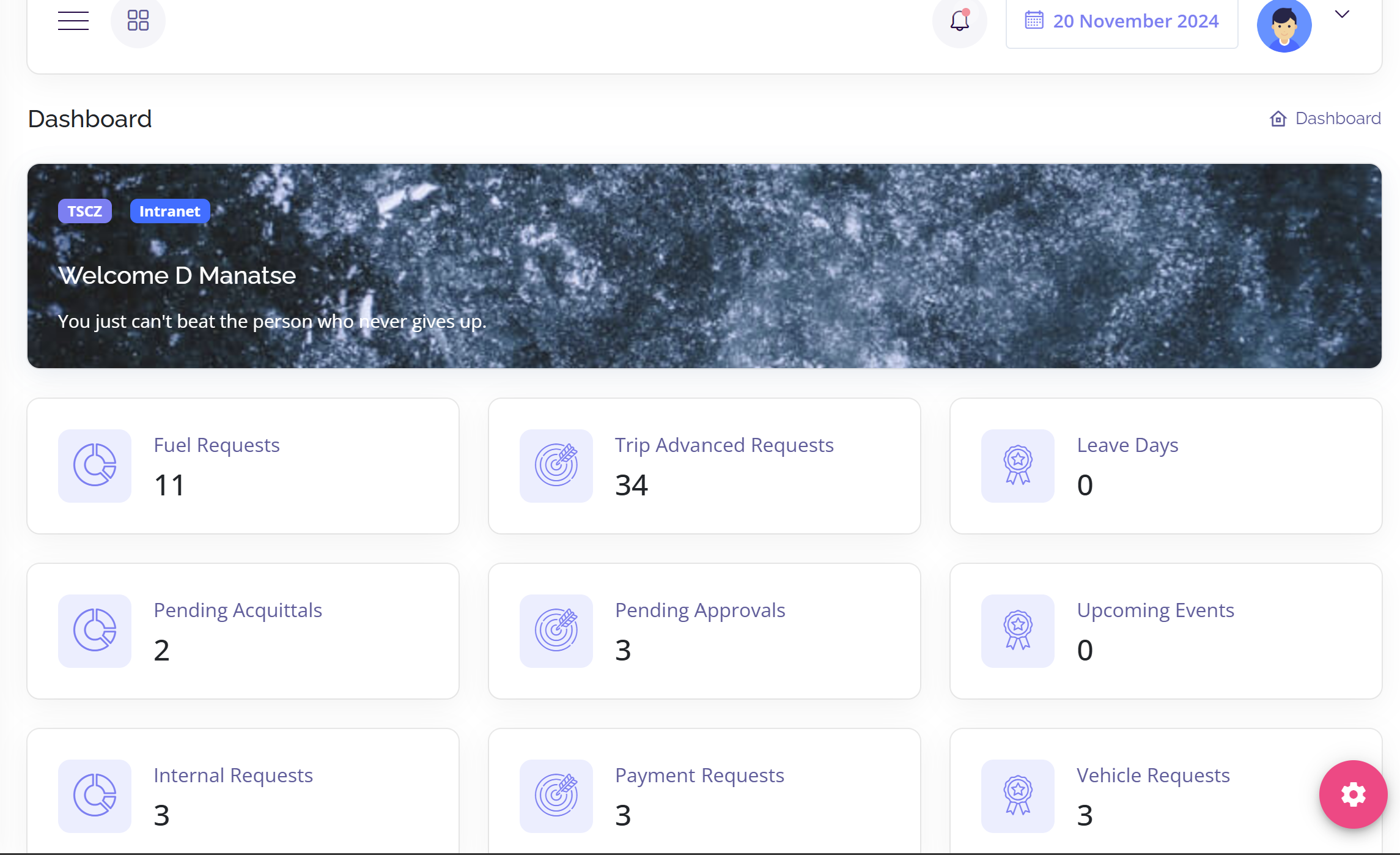Click the Dashboard breadcrumb link
The height and width of the screenshot is (855, 1400).
pos(1338,118)
